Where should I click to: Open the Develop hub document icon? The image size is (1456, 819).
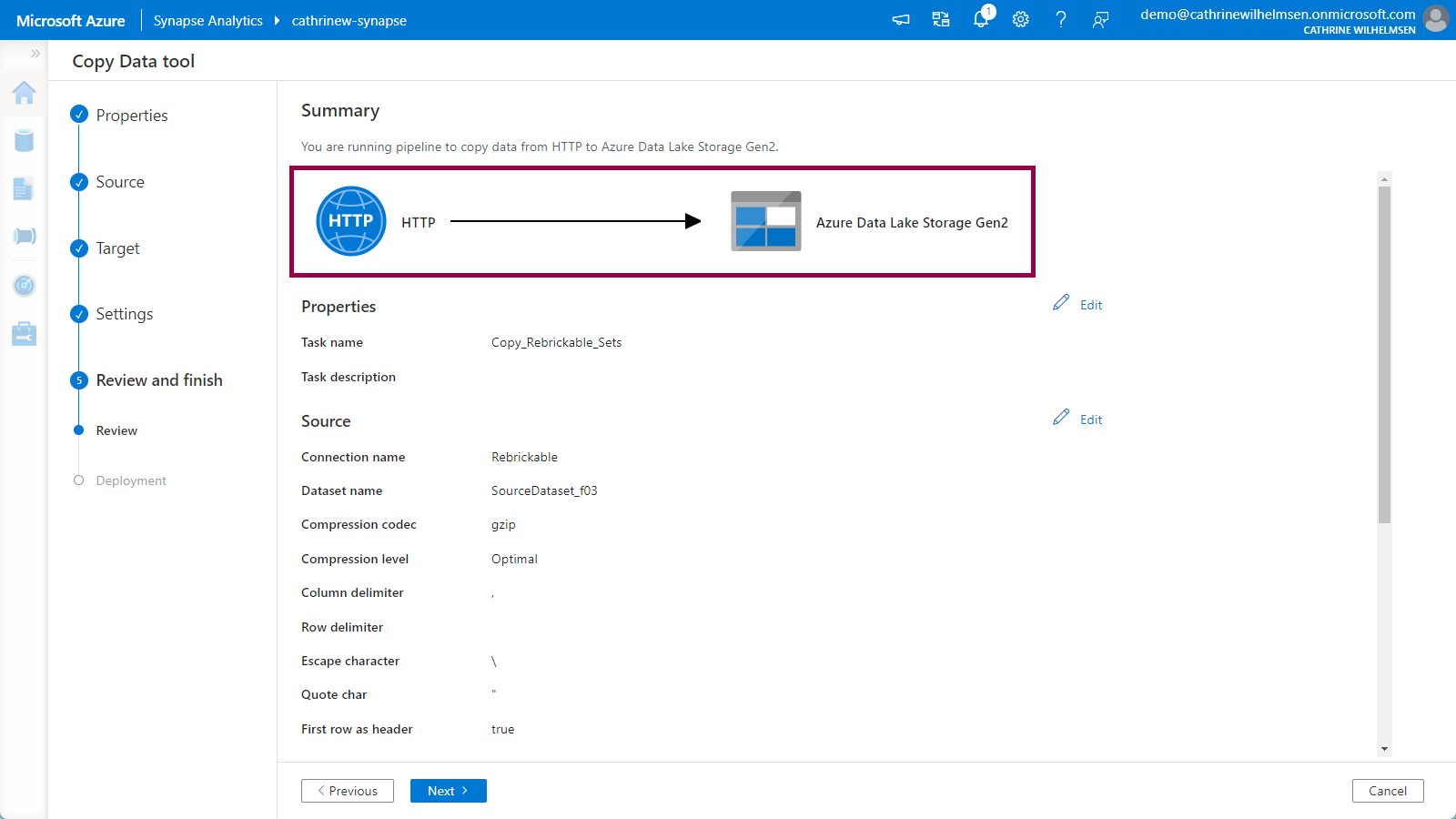(25, 188)
